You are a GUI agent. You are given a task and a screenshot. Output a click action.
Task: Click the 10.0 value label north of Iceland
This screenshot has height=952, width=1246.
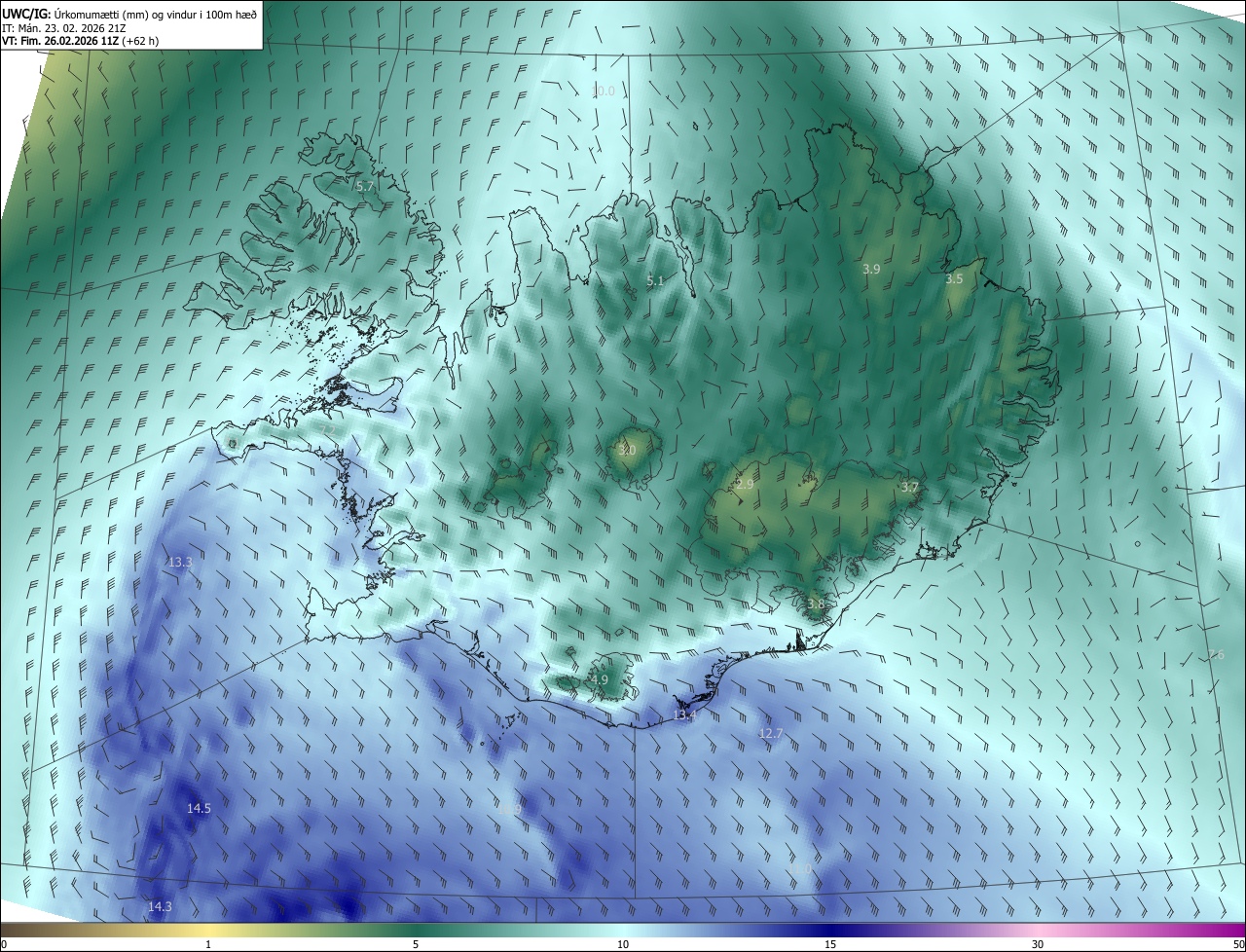pyautogui.click(x=604, y=92)
